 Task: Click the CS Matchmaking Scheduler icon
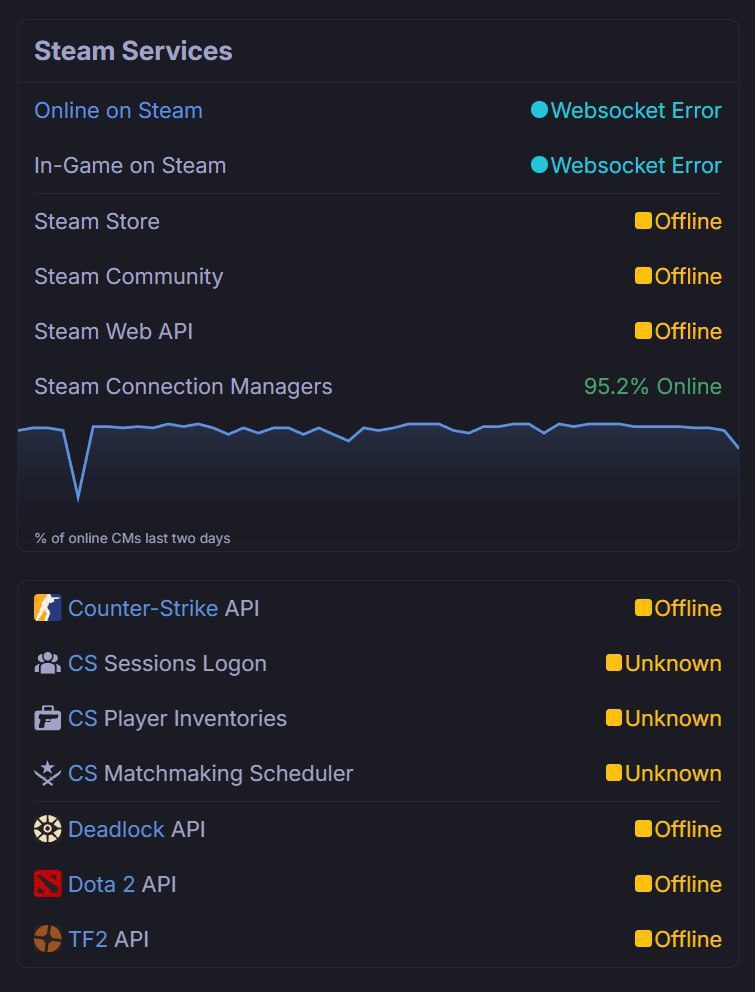pyautogui.click(x=47, y=773)
